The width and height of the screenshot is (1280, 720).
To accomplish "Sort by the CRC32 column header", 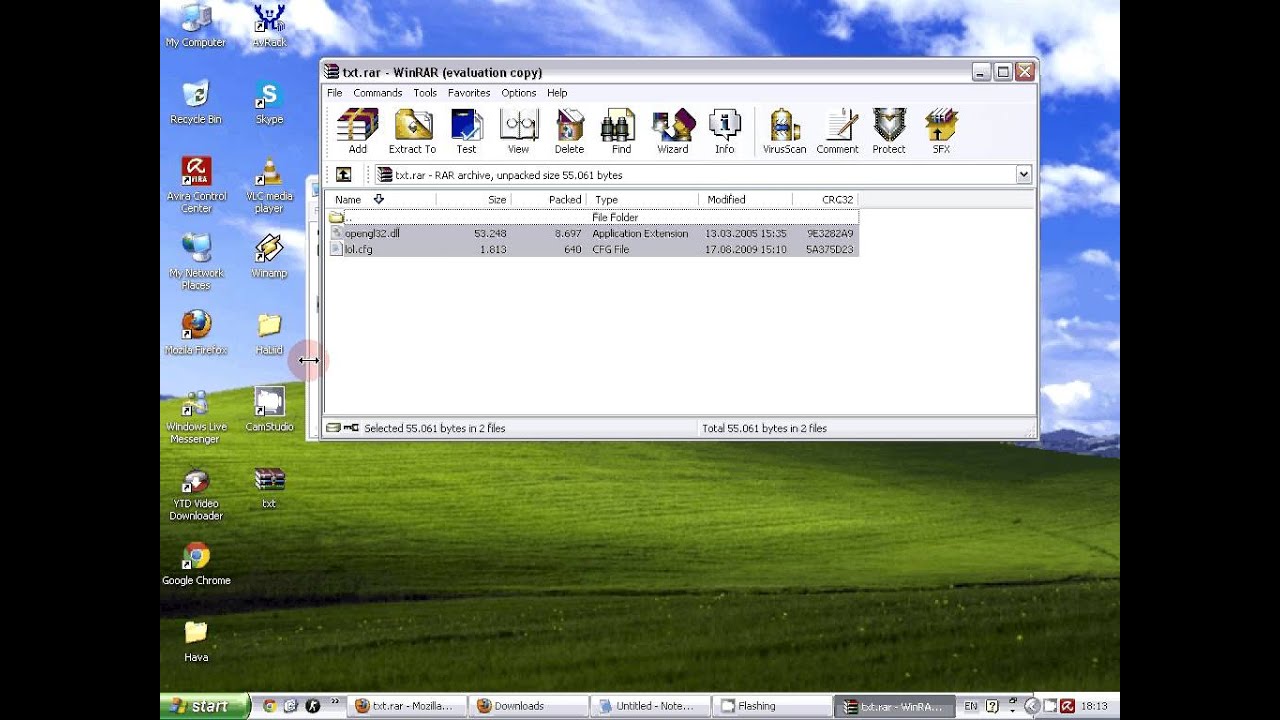I will coord(825,200).
